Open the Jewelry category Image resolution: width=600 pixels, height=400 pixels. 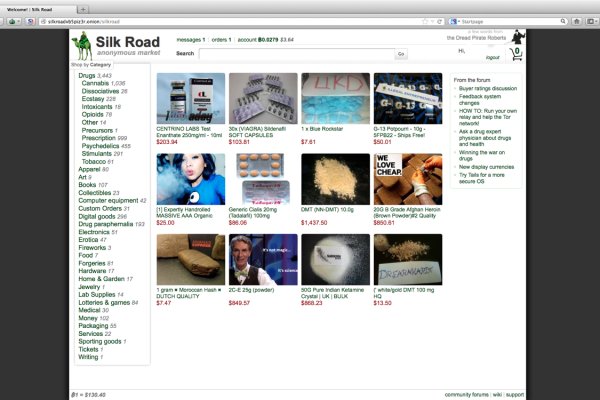click(91, 287)
